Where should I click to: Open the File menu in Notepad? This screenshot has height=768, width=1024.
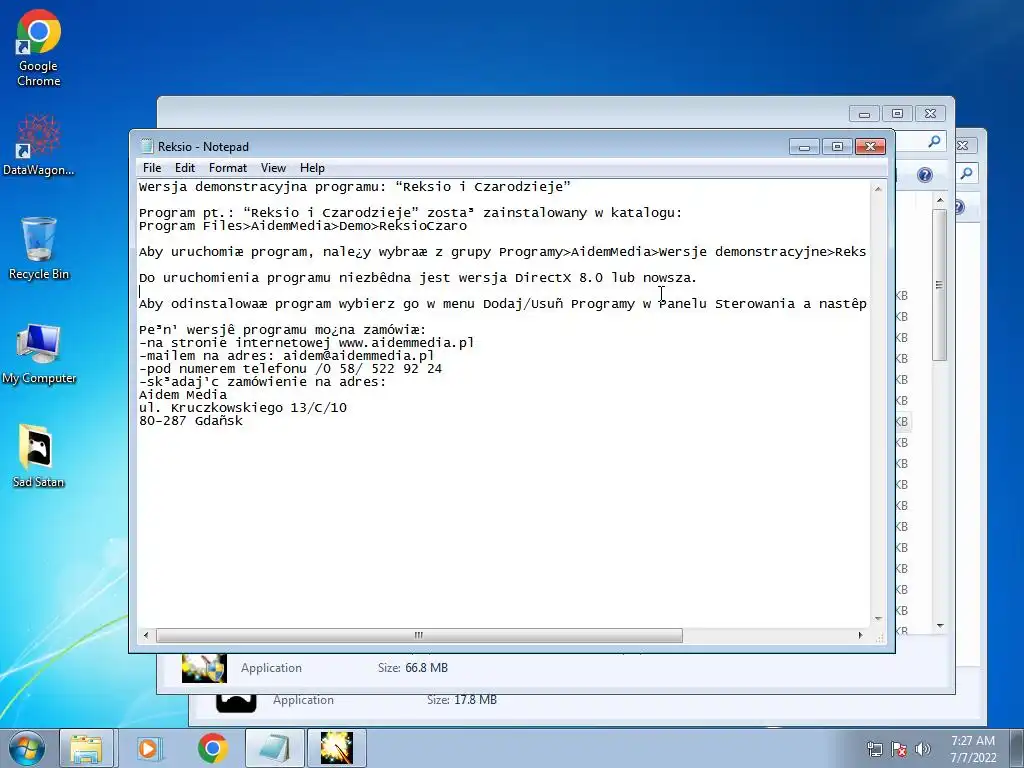(x=152, y=168)
